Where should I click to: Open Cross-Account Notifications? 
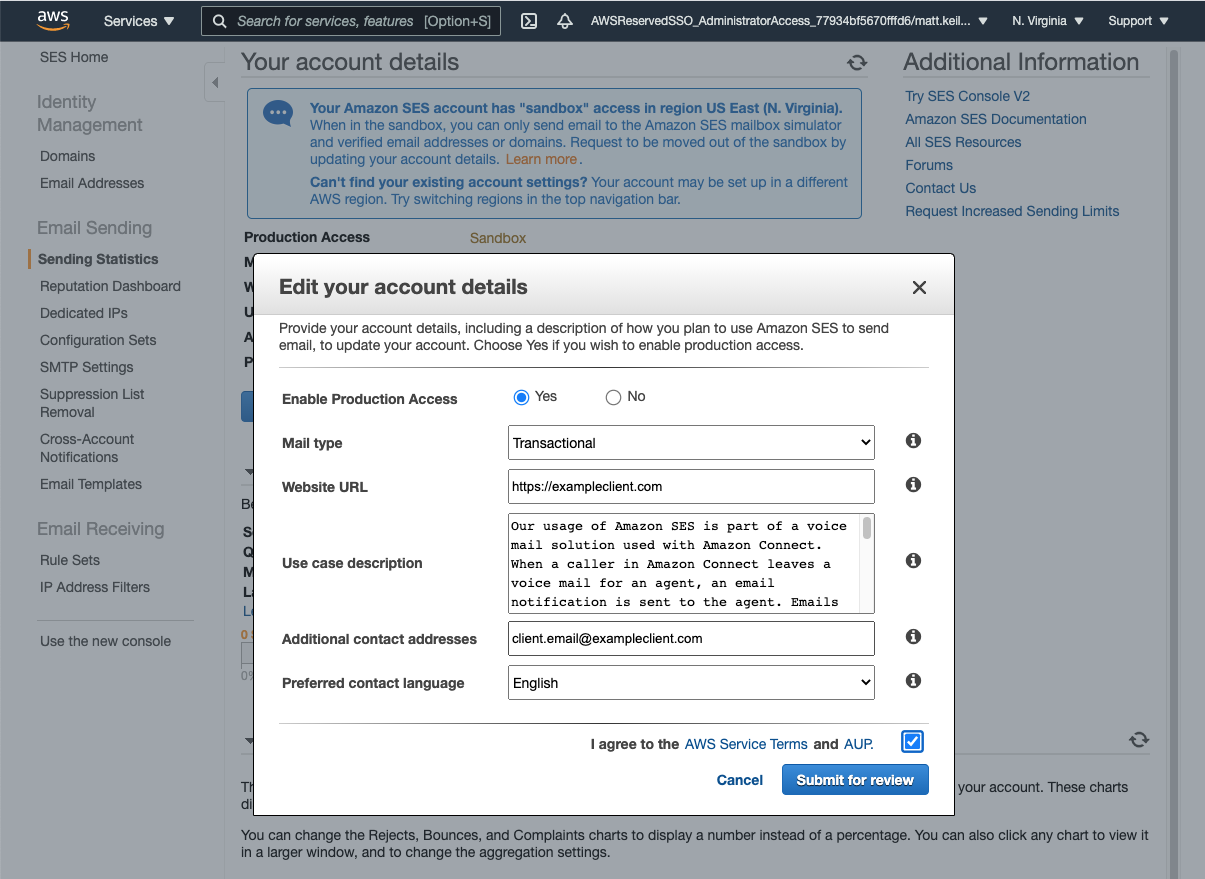click(87, 448)
